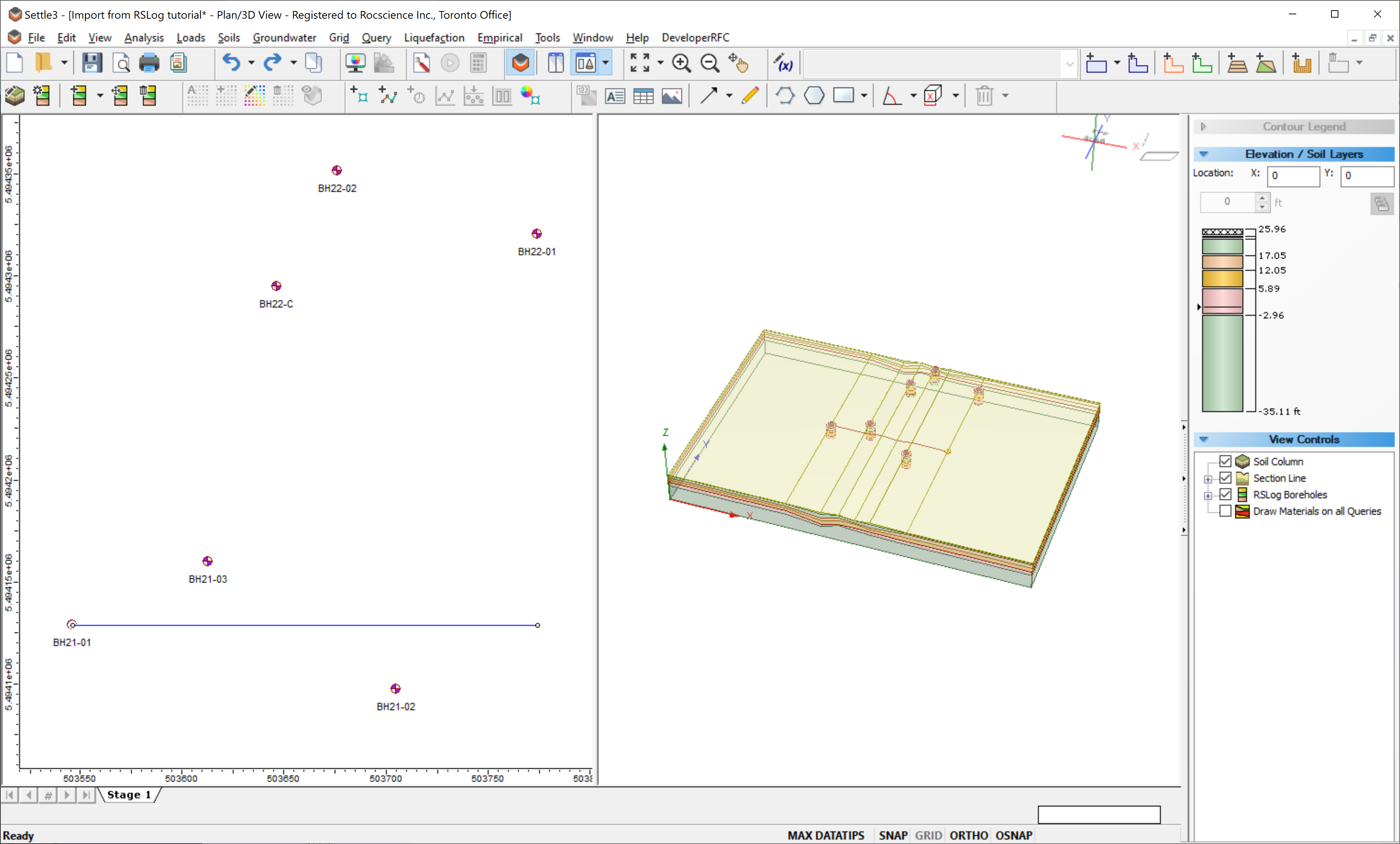Enable Draw Materials on all Queries
The width and height of the screenshot is (1400, 844).
(x=1225, y=510)
